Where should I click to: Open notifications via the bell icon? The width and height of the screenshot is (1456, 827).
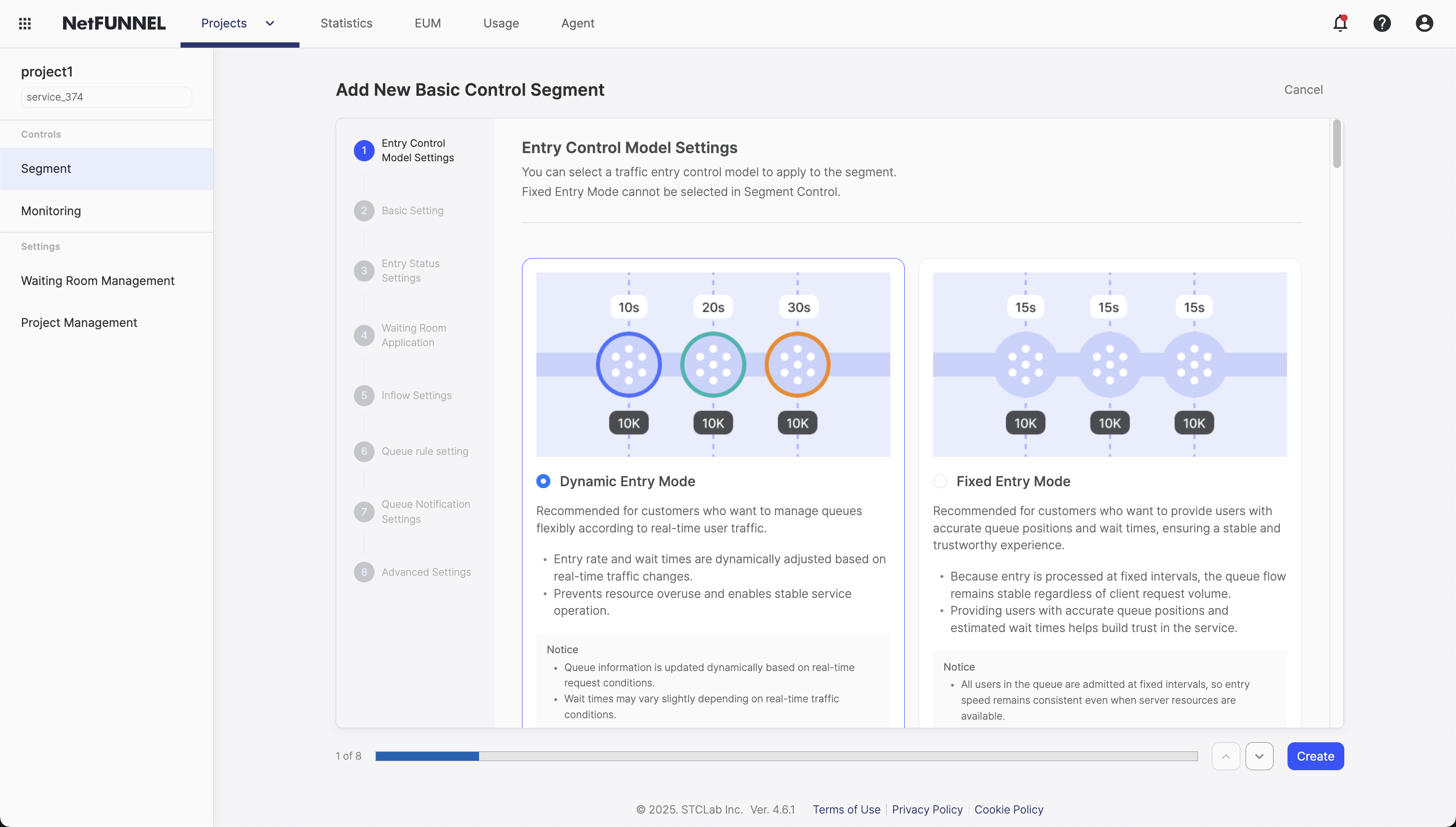(1339, 23)
